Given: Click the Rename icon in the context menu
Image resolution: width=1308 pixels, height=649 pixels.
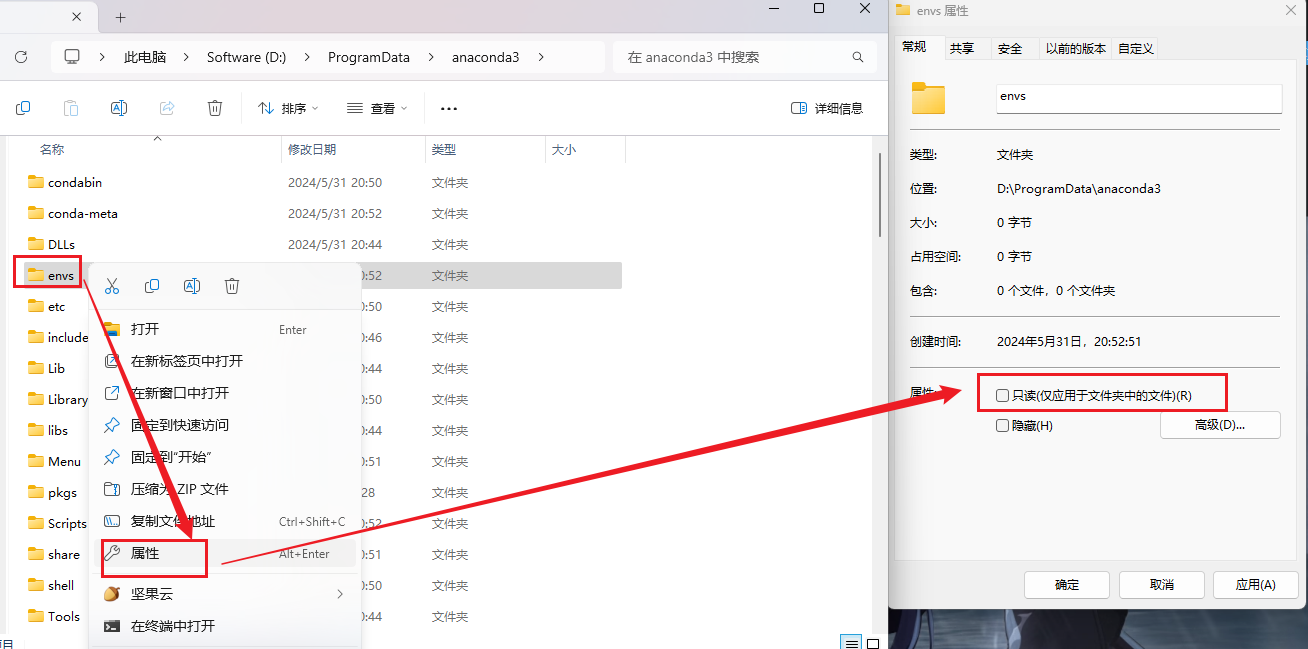Looking at the screenshot, I should 192,286.
